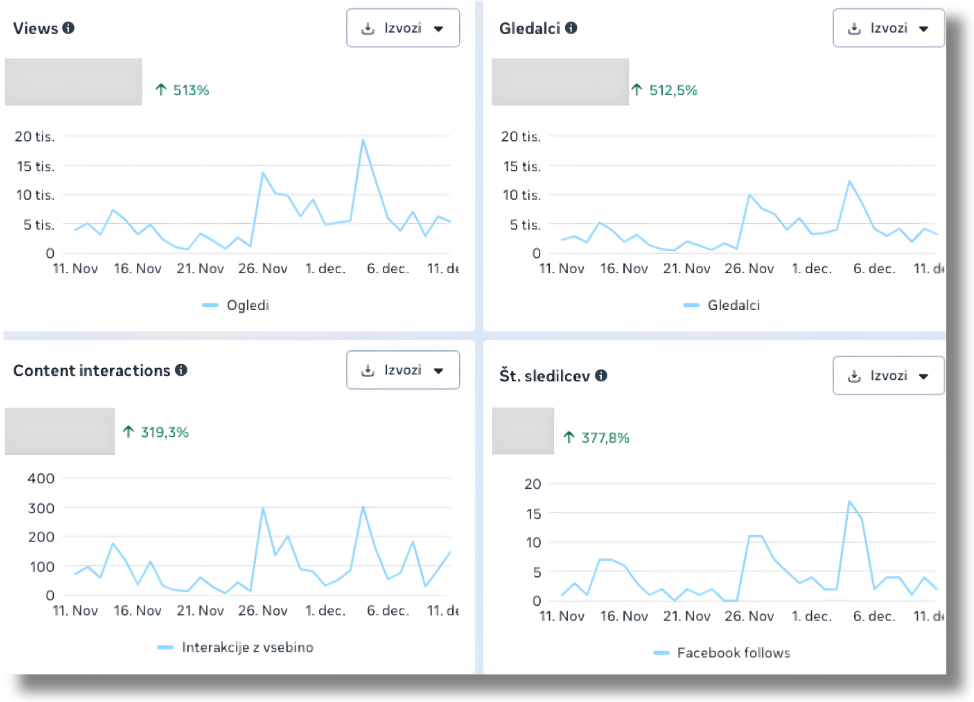974x702 pixels.
Task: Open info tooltip for Content interactions
Action: coord(181,370)
